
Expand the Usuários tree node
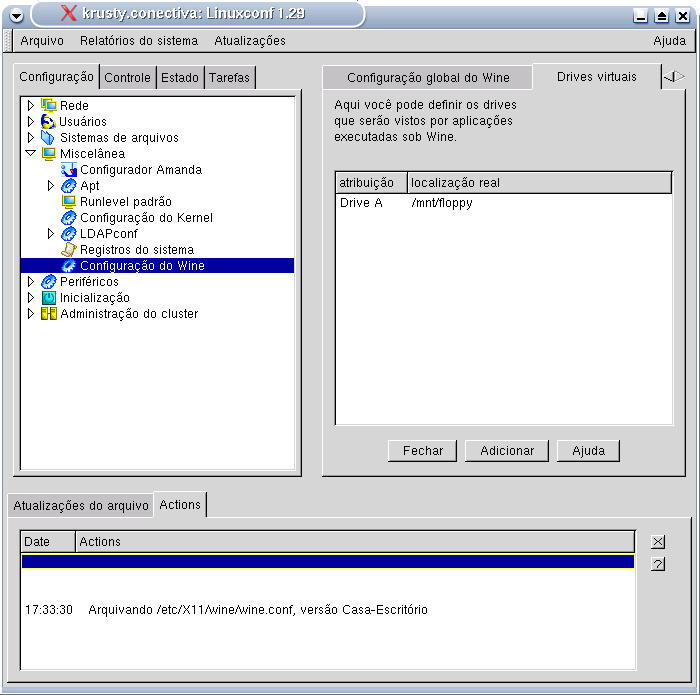point(30,121)
